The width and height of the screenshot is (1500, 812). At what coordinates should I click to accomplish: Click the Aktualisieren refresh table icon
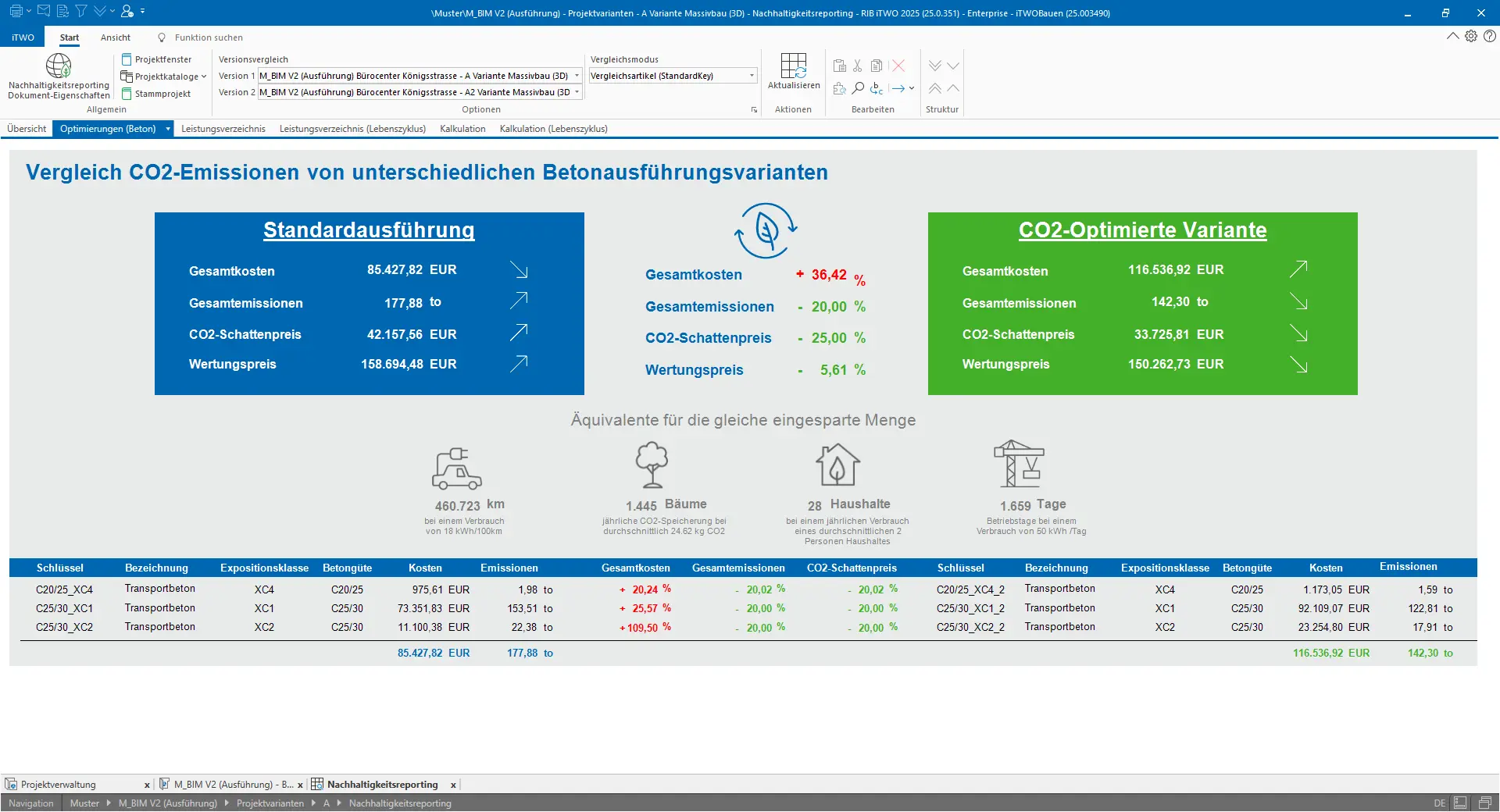[793, 66]
